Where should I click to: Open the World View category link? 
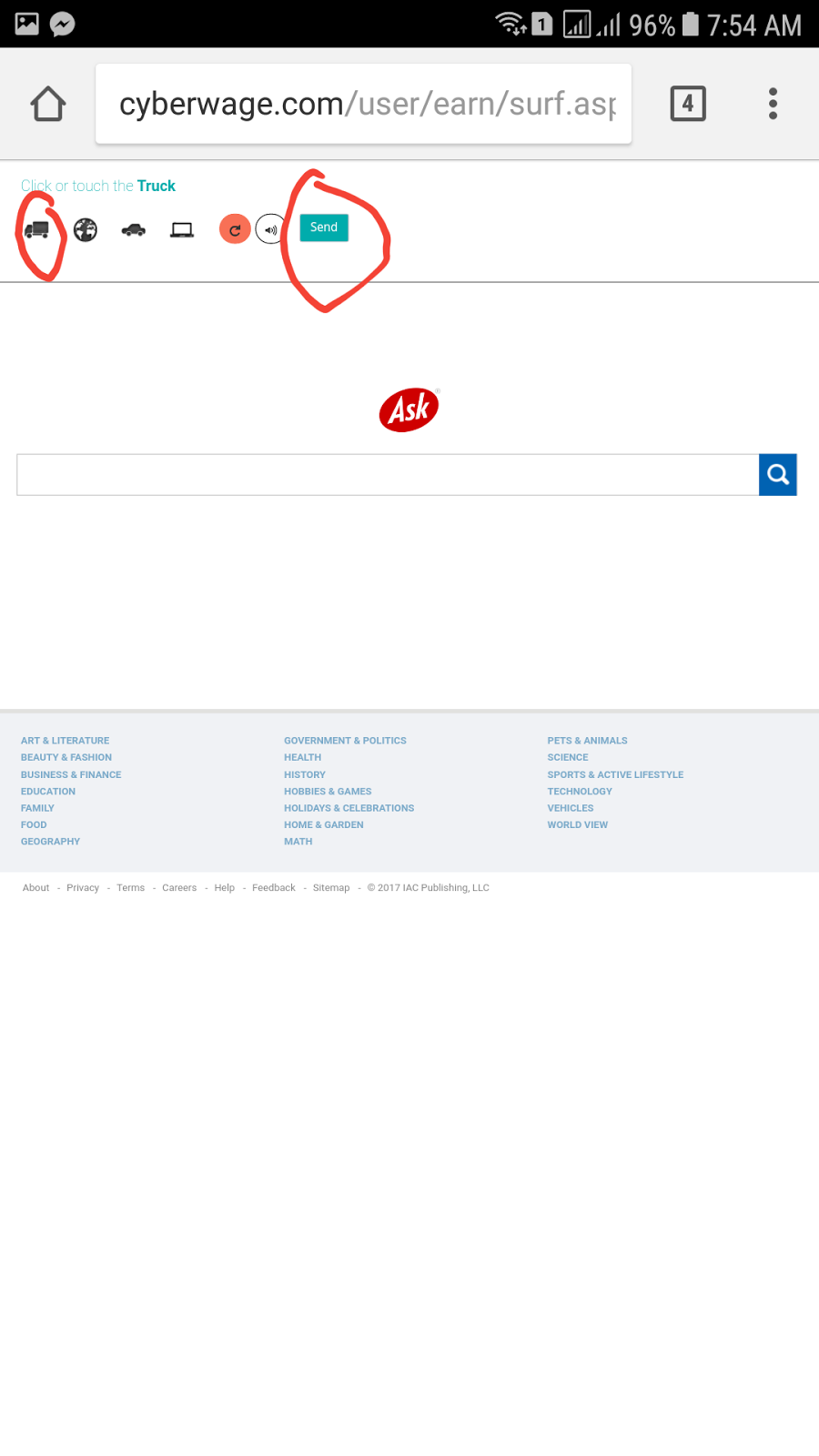[x=577, y=824]
